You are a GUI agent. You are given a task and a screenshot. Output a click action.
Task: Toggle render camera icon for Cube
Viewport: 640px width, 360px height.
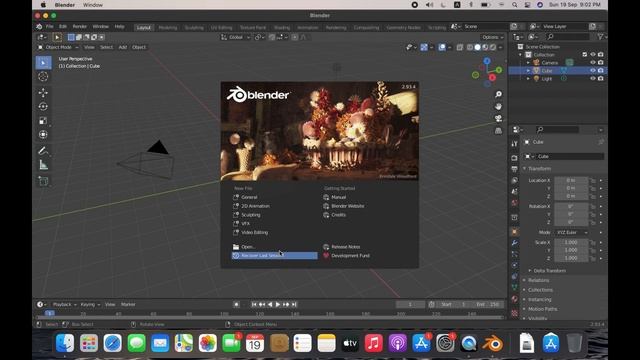[600, 71]
